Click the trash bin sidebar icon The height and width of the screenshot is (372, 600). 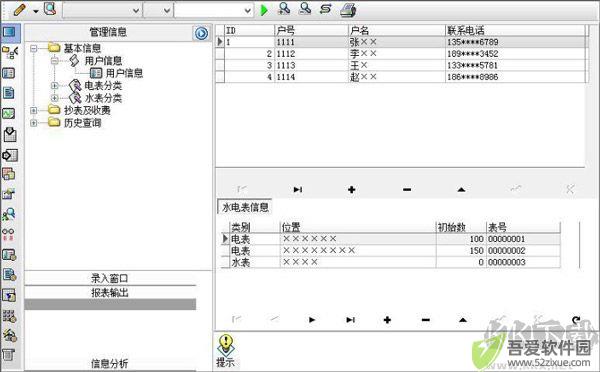pyautogui.click(x=8, y=355)
